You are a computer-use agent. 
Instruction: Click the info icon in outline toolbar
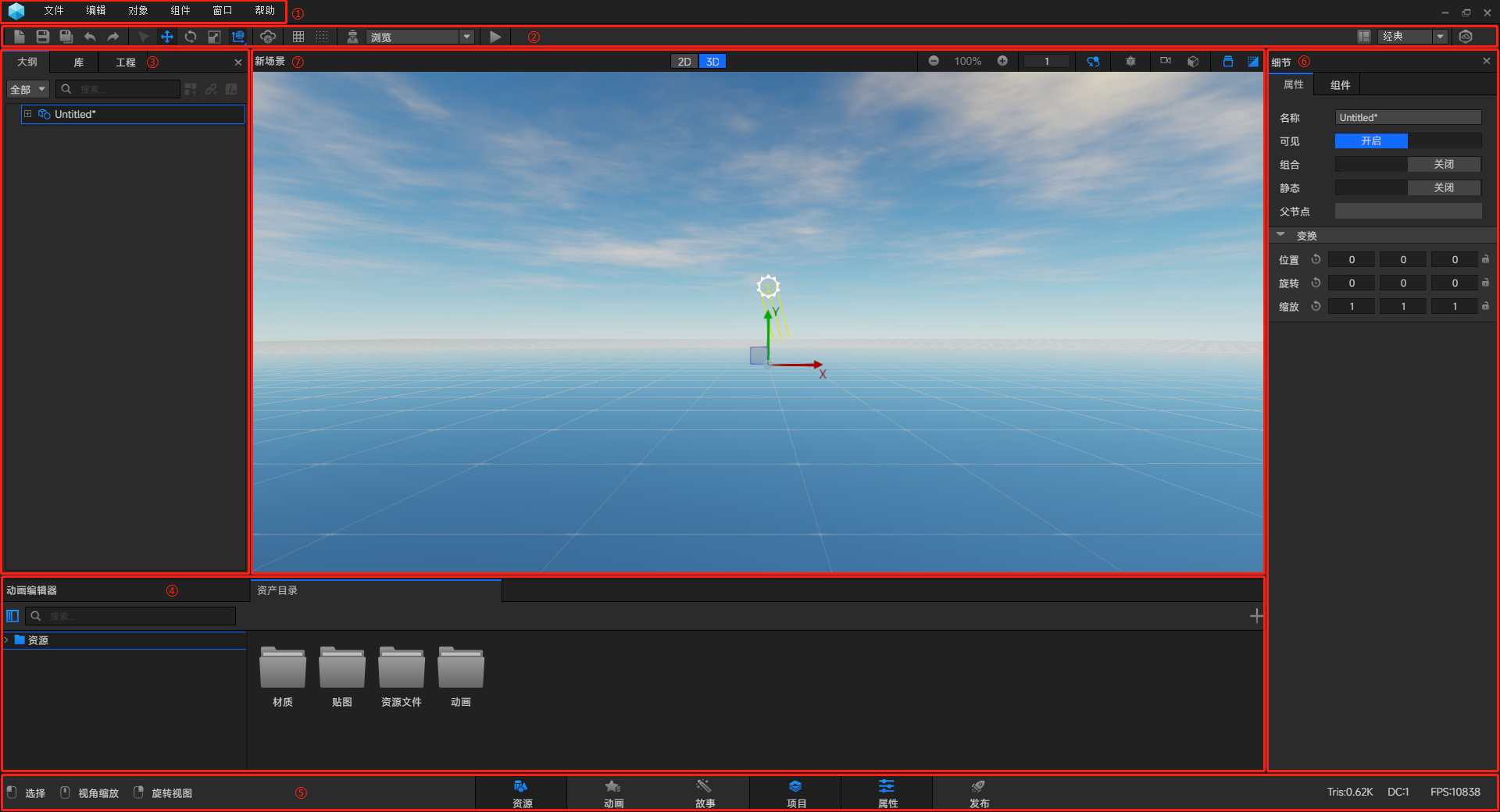pos(231,90)
